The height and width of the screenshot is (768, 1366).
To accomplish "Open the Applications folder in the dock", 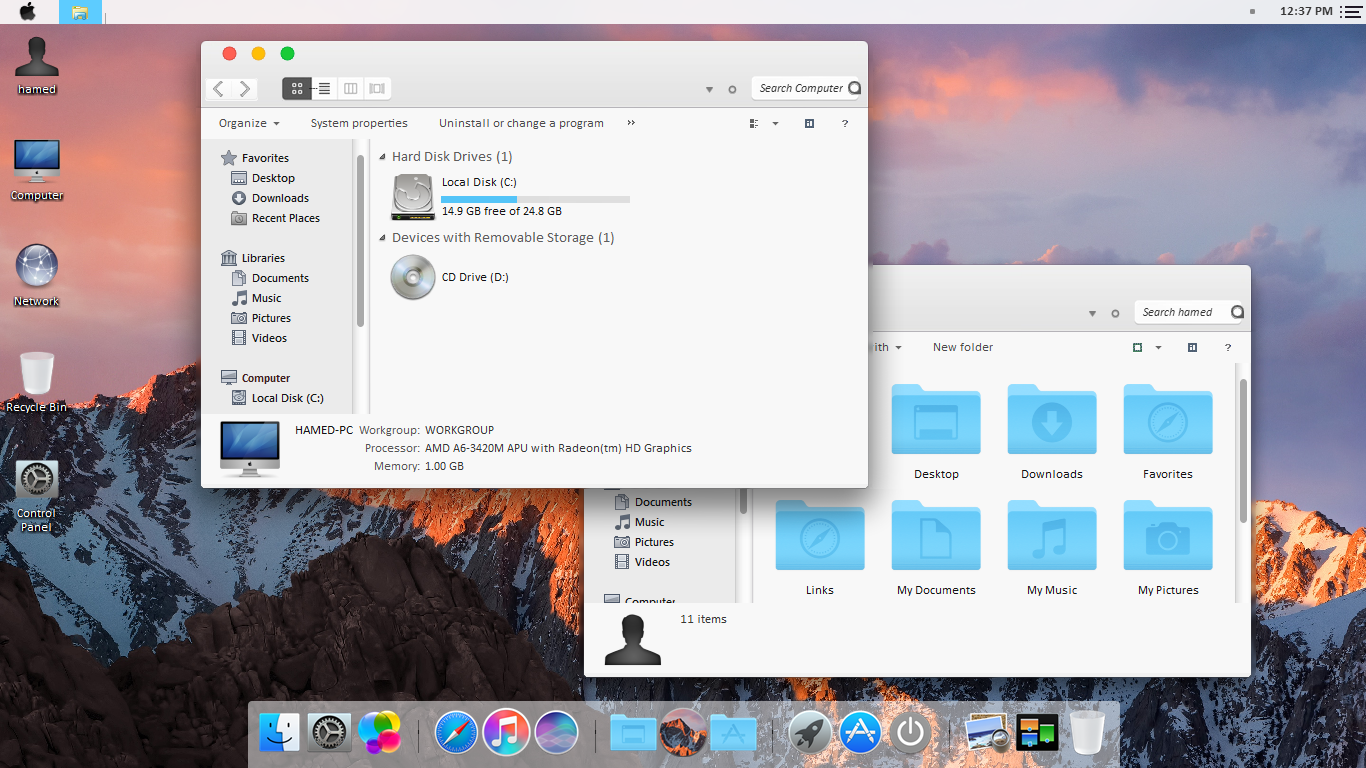I will point(734,734).
